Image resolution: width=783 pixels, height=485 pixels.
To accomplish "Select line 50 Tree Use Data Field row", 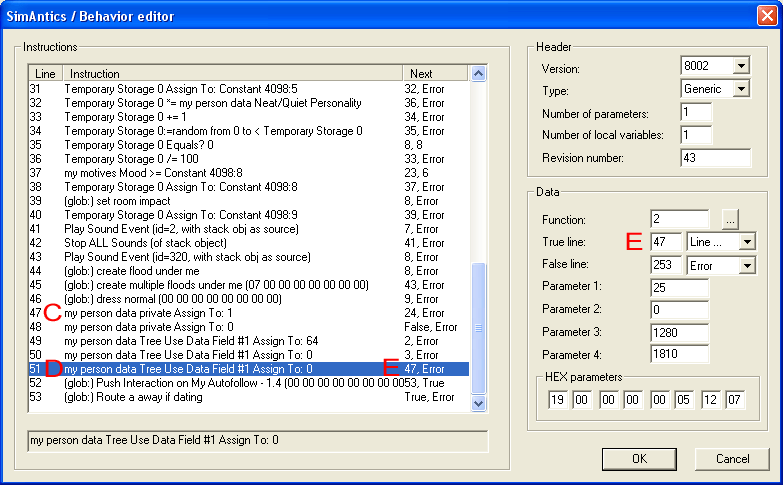I will 249,355.
